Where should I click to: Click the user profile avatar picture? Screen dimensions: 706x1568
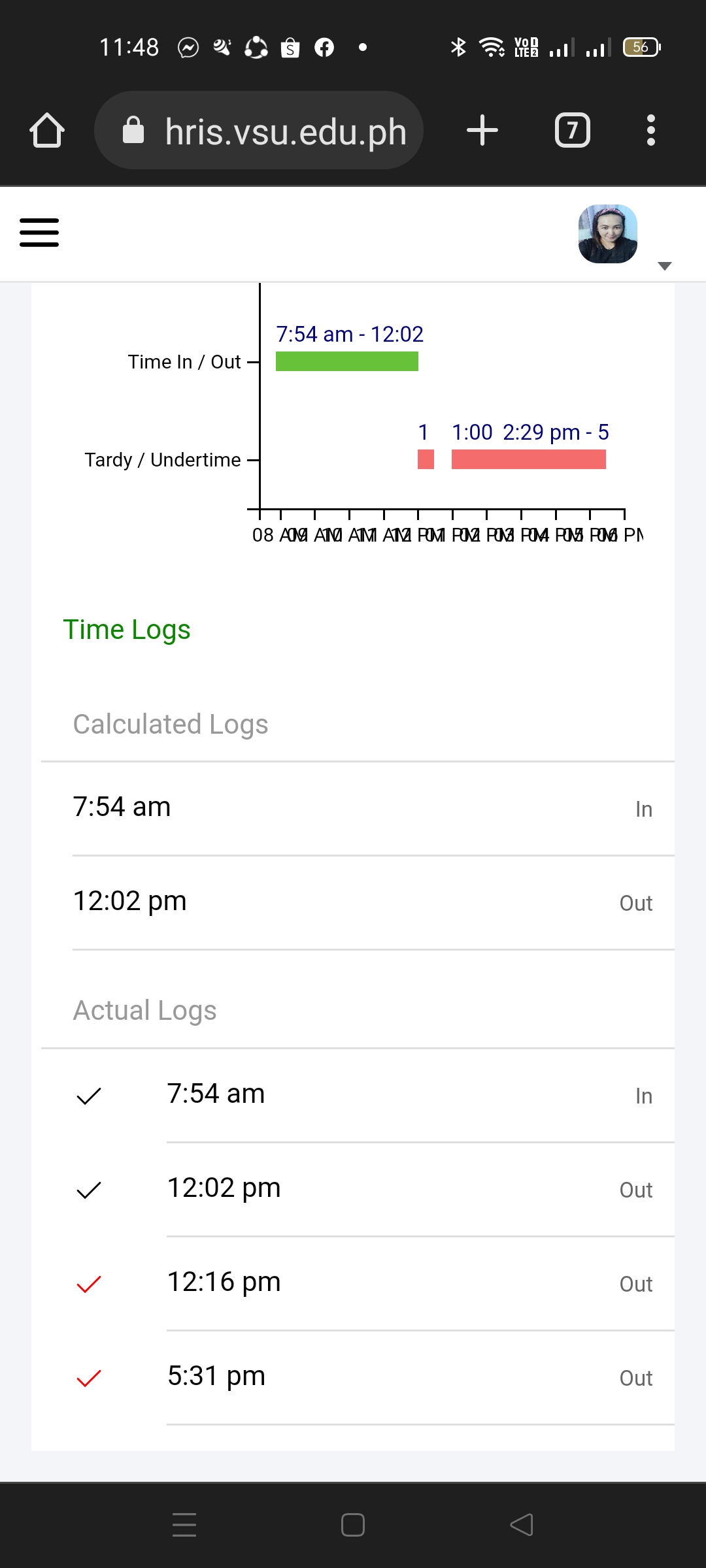[607, 234]
